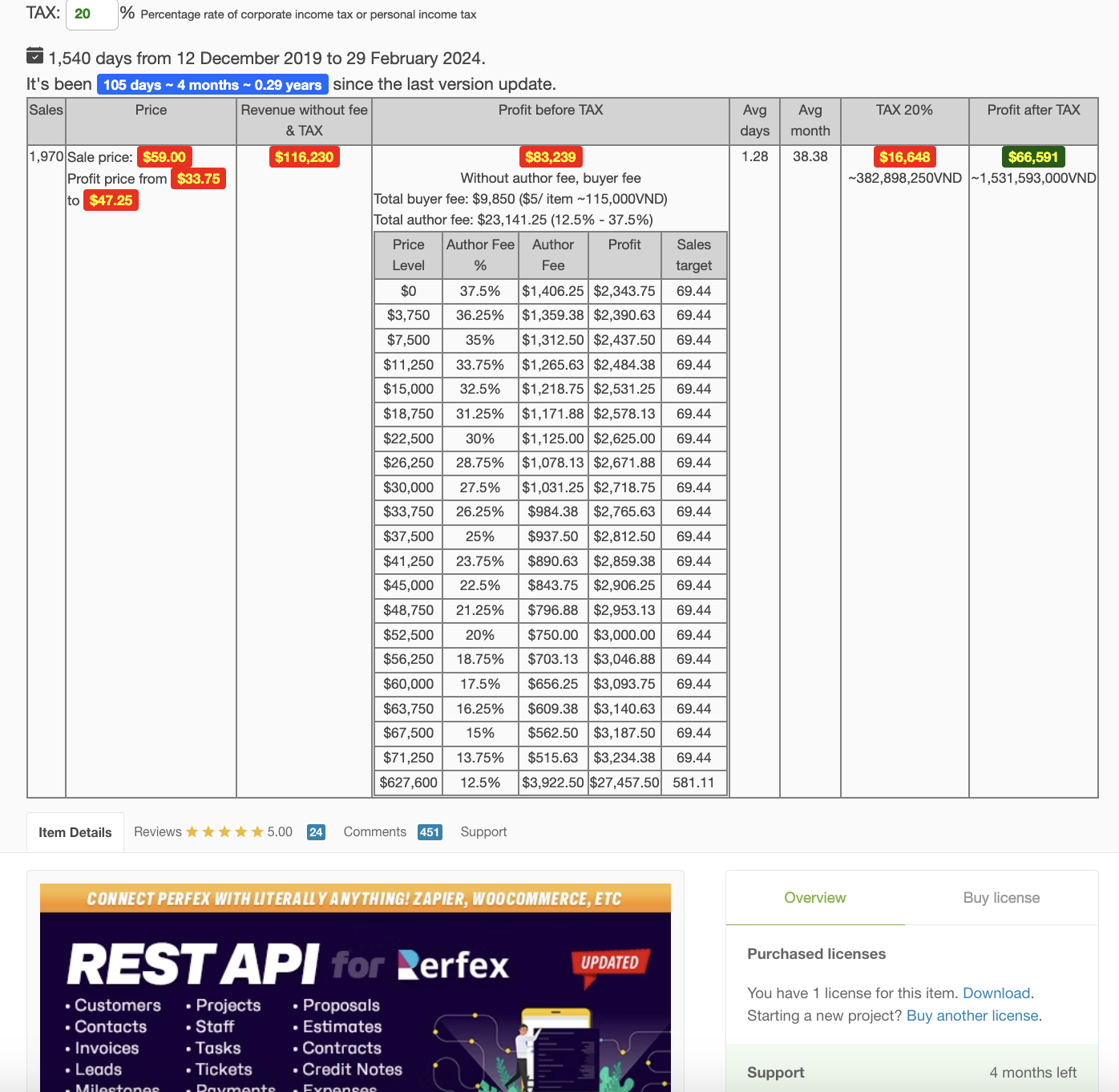Click the Revenue without fee & TAX header
Screen dimensions: 1119x1092
coord(304,120)
